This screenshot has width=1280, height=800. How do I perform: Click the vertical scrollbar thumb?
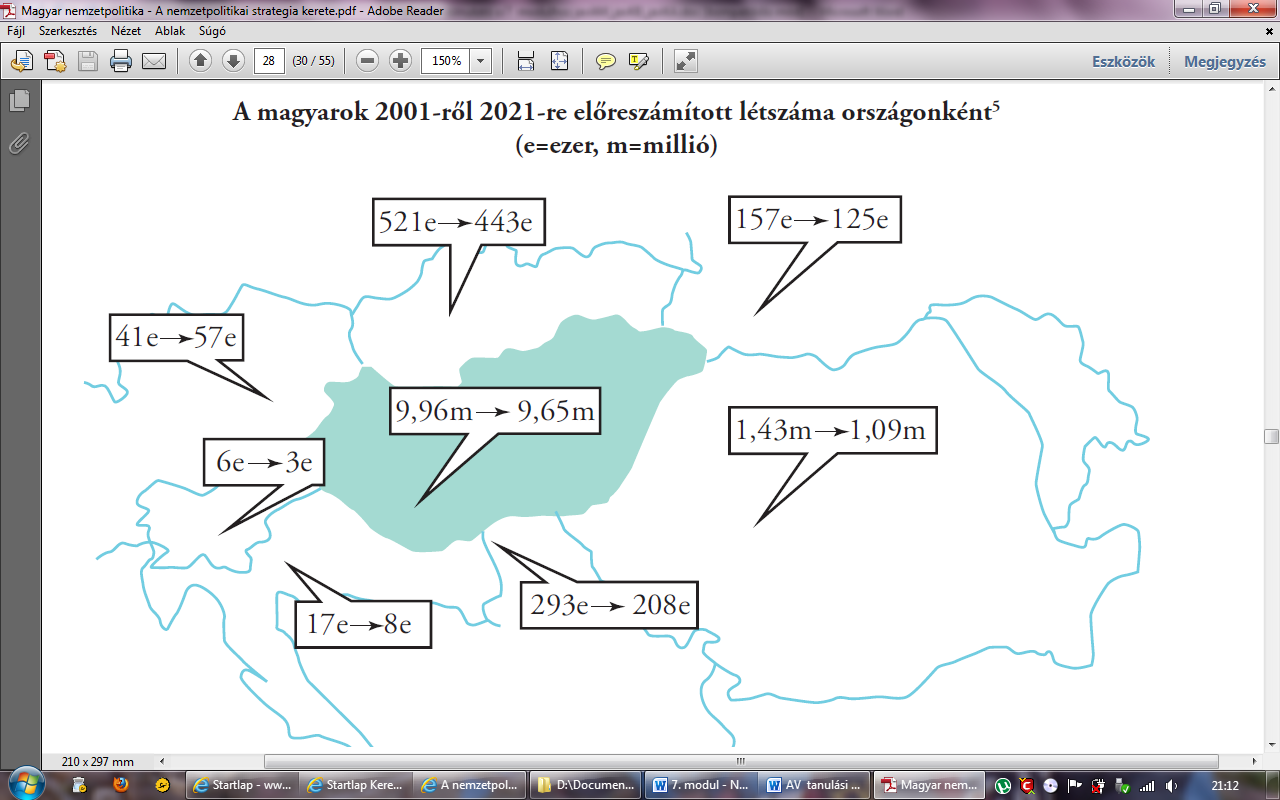point(1271,436)
